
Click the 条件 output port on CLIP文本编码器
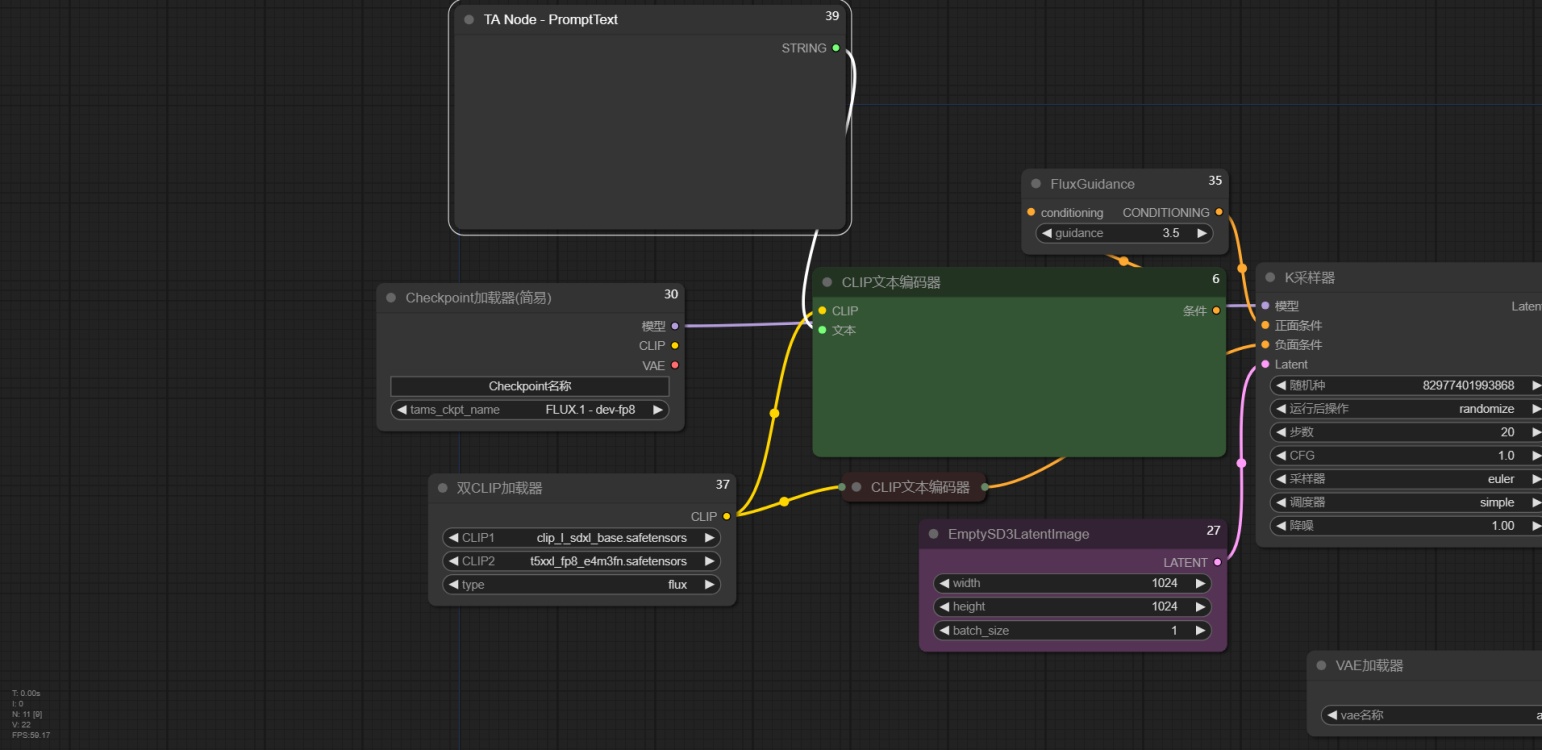1216,310
